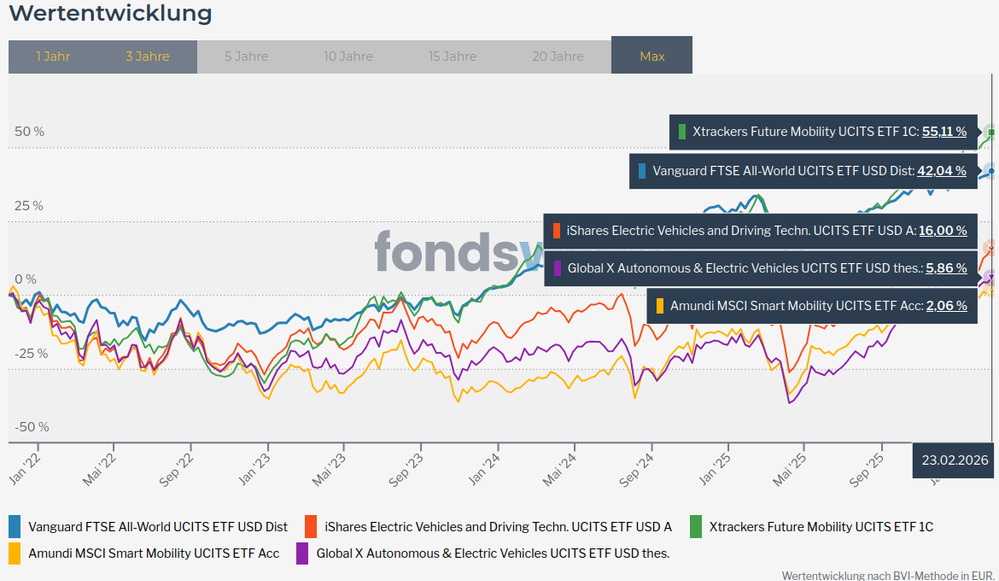The width and height of the screenshot is (999, 581).
Task: Open the 10 Jahre period tab
Action: pos(348,57)
